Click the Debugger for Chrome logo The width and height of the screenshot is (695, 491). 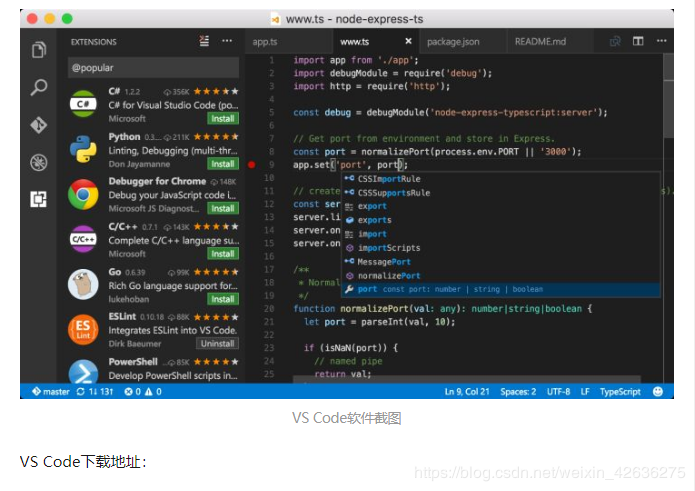(x=83, y=195)
